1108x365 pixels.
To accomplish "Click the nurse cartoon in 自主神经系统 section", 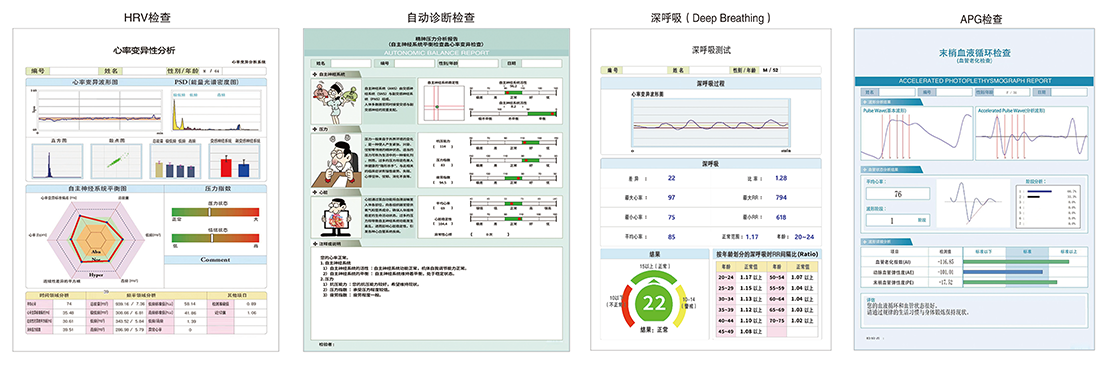I will (x=335, y=100).
